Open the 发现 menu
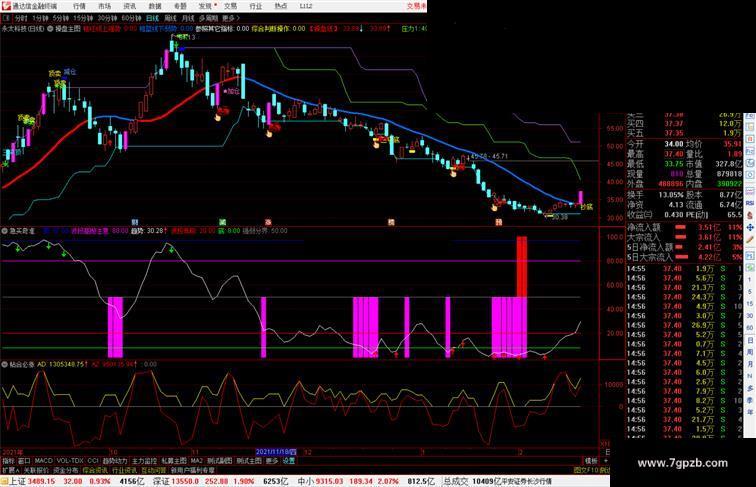The width and height of the screenshot is (756, 487). coord(205,6)
